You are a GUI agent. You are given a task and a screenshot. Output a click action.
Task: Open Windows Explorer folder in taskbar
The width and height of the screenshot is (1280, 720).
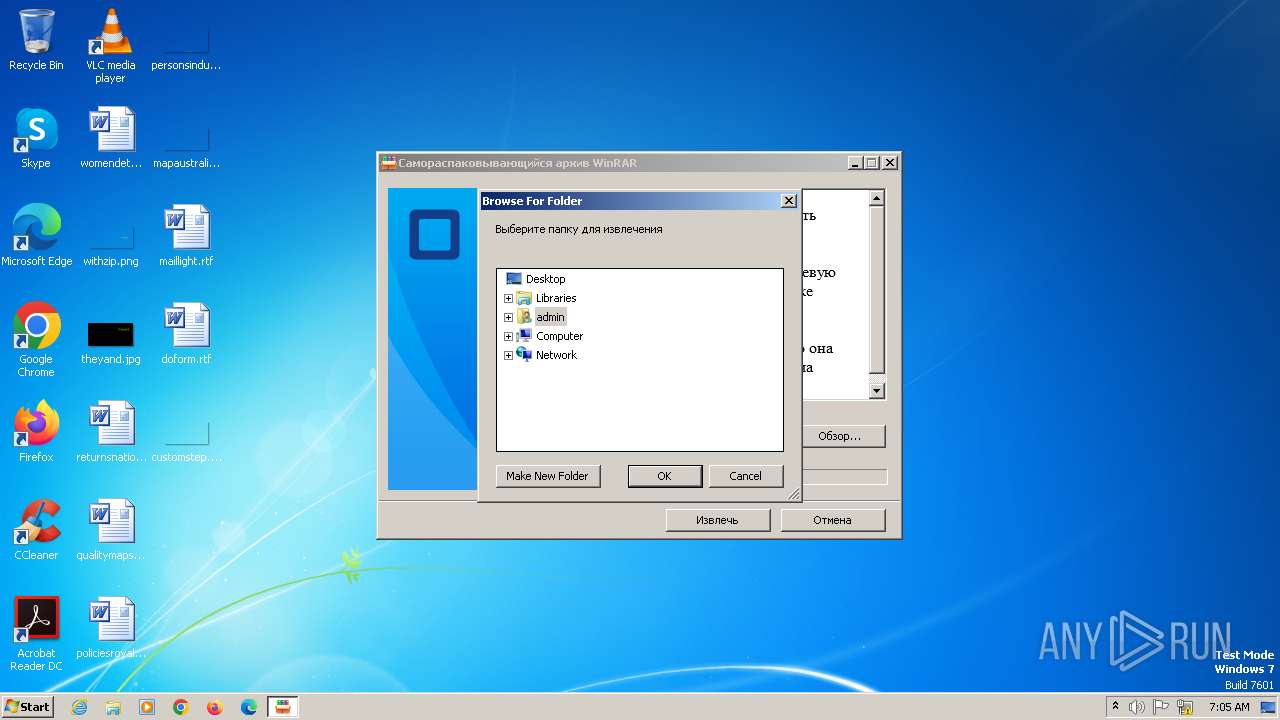click(113, 707)
